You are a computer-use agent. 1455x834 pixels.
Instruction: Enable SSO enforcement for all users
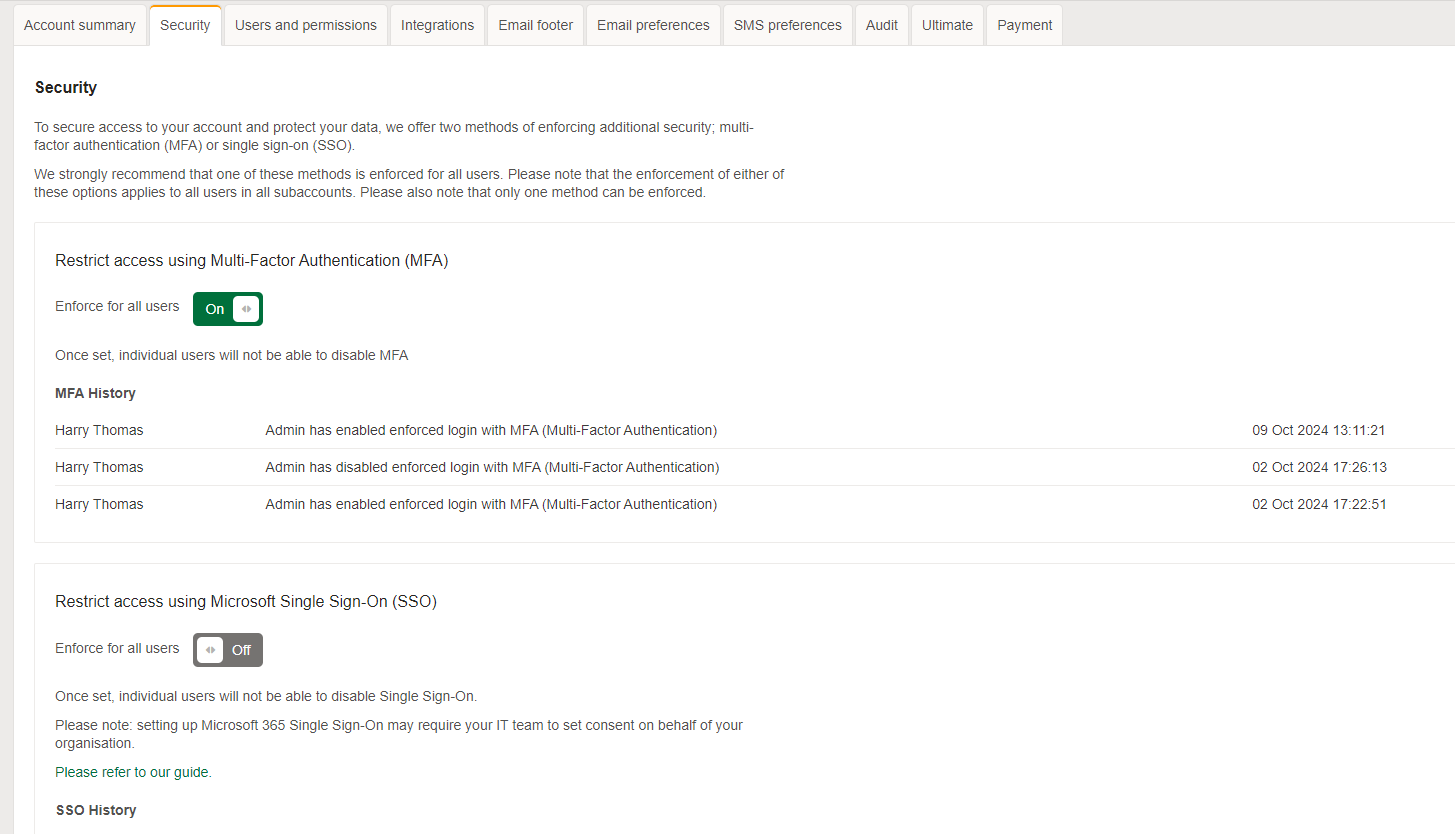228,649
